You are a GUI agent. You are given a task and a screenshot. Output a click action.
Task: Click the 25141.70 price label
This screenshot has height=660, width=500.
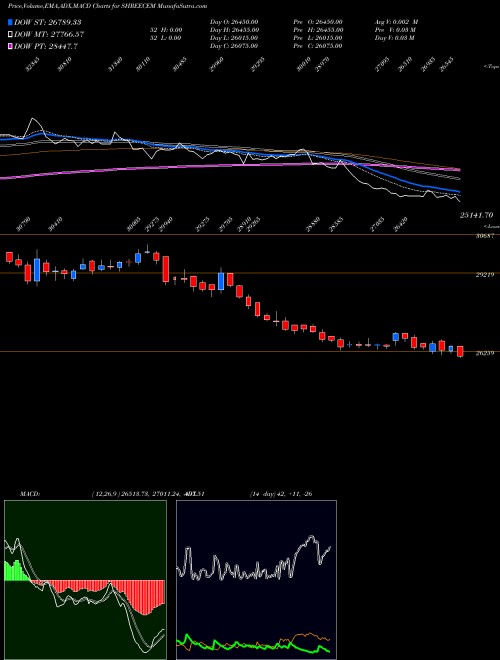pyautogui.click(x=476, y=215)
